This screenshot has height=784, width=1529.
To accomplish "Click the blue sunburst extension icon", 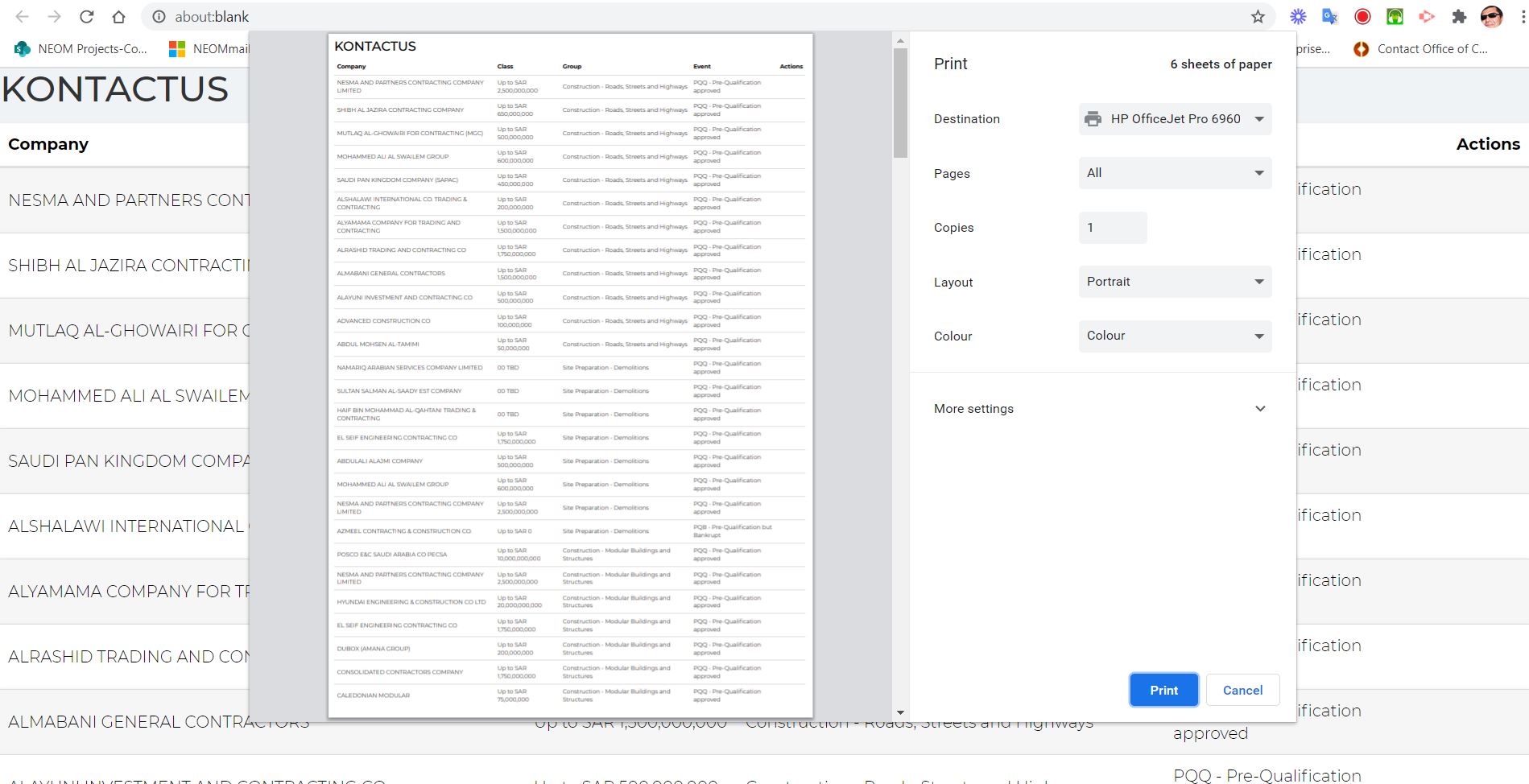I will 1298,17.
